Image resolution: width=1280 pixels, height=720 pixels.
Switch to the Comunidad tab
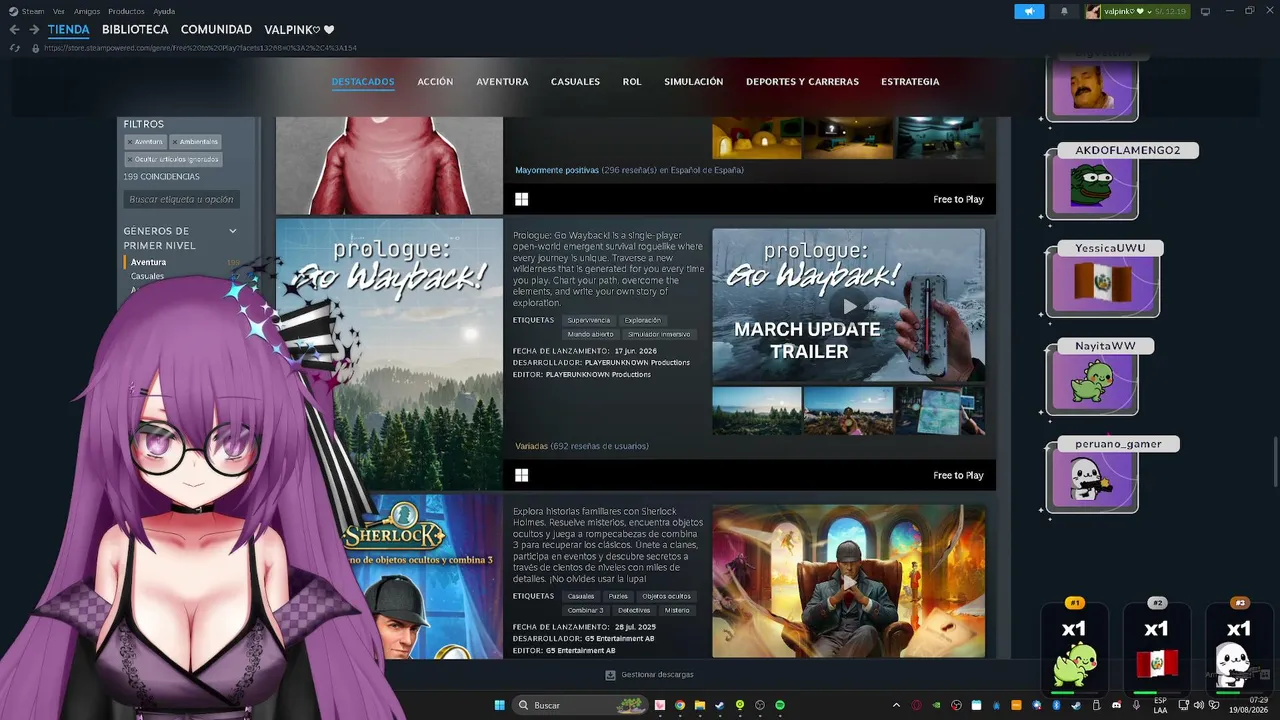pyautogui.click(x=216, y=30)
